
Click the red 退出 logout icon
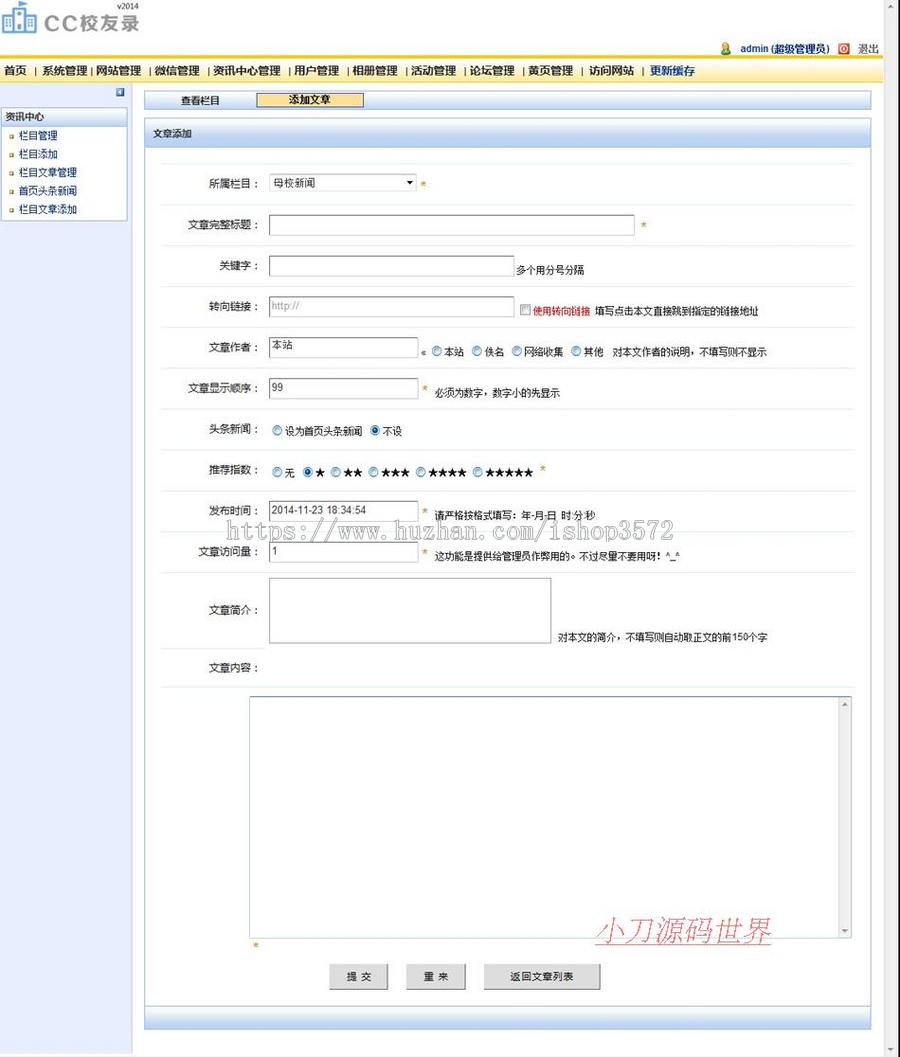pyautogui.click(x=843, y=49)
